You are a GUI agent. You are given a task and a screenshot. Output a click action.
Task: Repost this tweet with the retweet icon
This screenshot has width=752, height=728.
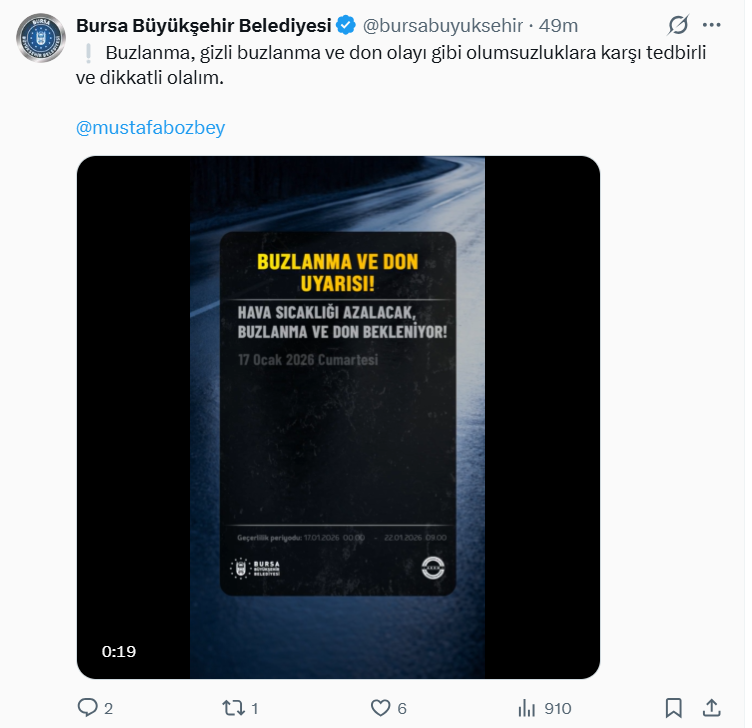(x=234, y=708)
